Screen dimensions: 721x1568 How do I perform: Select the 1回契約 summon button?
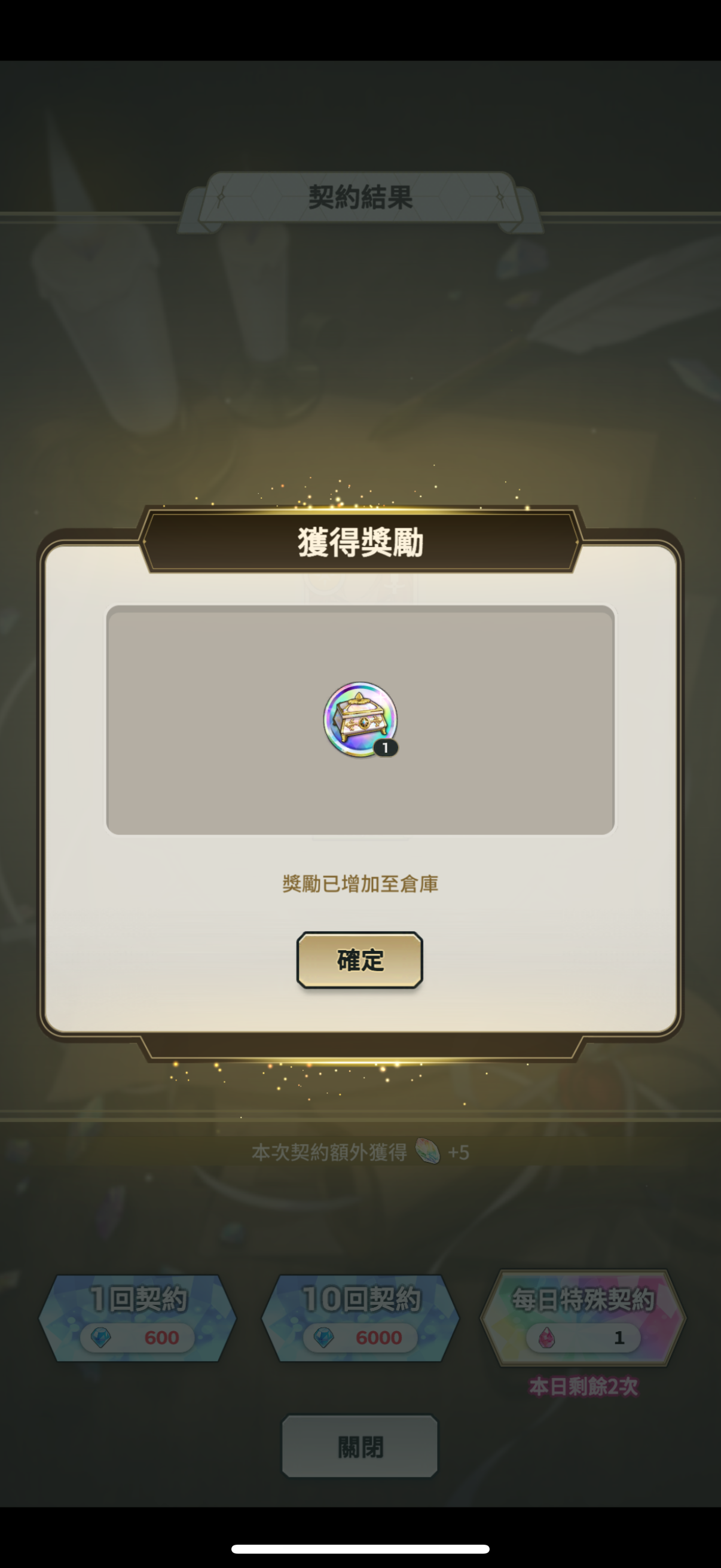point(138,1318)
